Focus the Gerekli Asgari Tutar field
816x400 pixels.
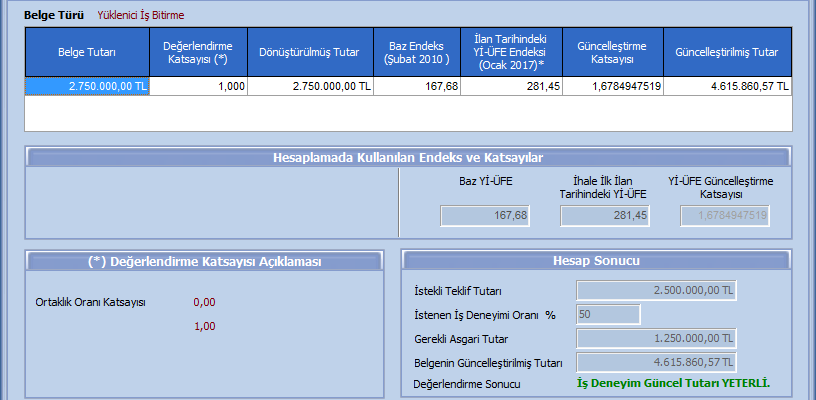657,338
